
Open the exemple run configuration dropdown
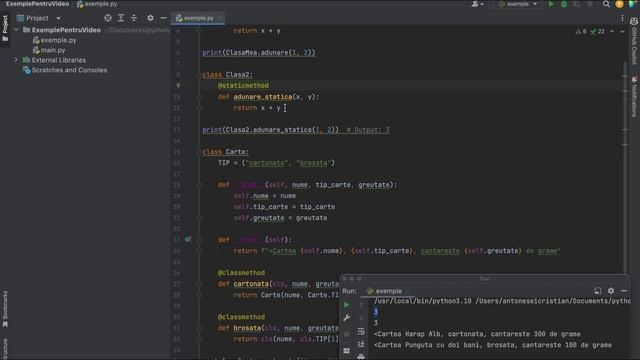[518, 4]
